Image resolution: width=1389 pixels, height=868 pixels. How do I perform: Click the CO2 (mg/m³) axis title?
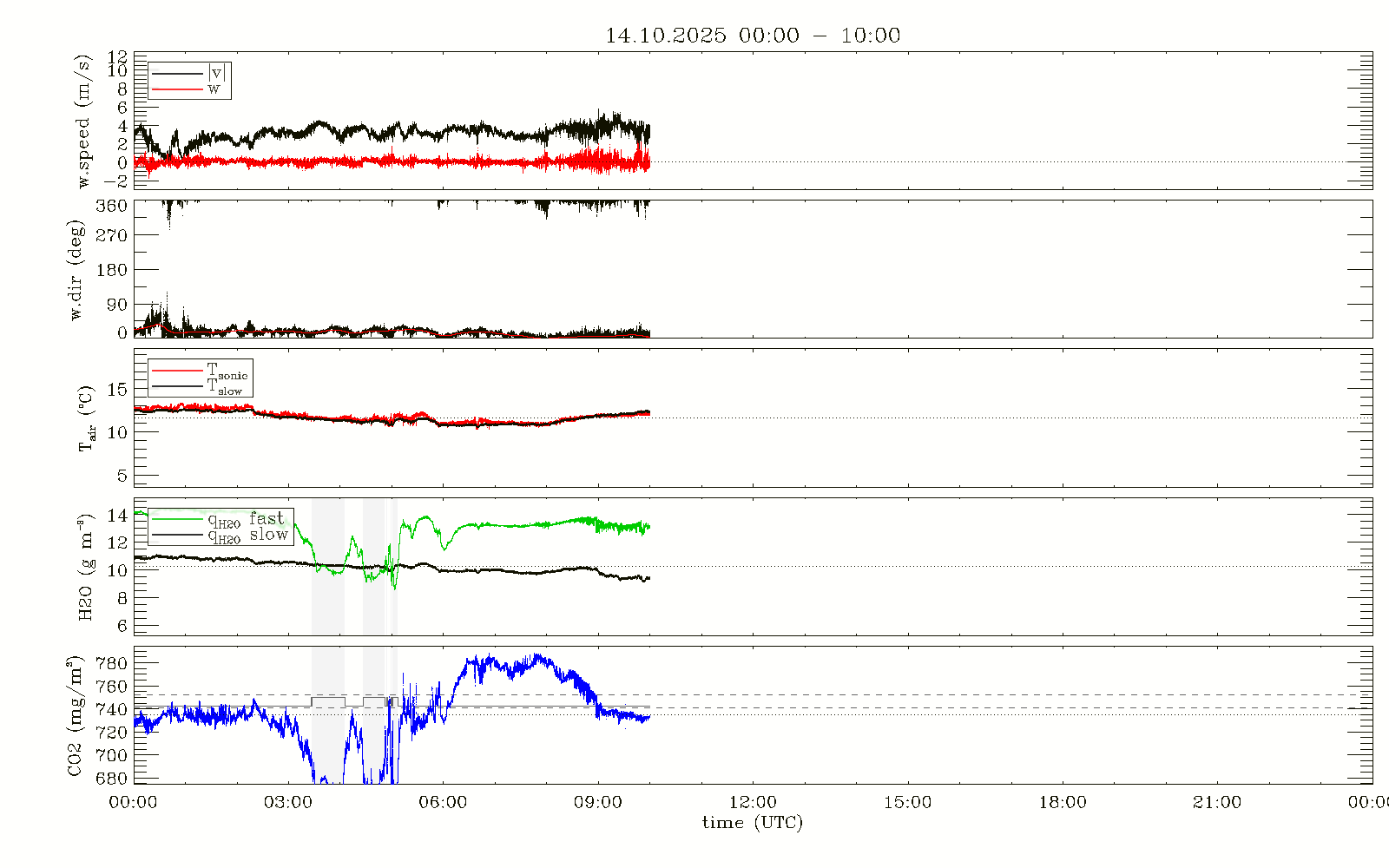point(76,716)
